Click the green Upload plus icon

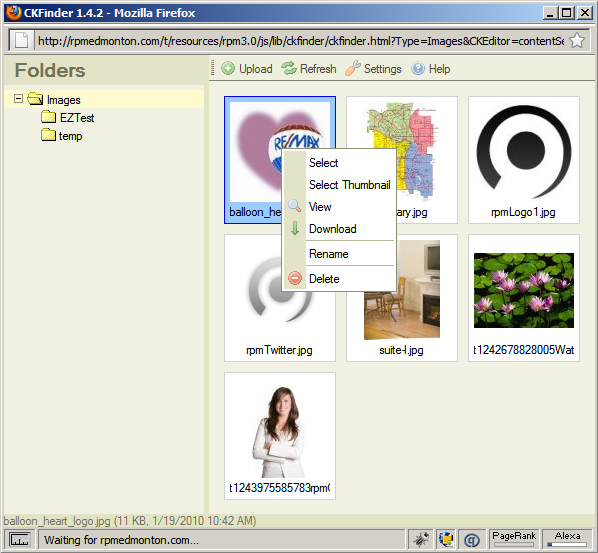(x=228, y=69)
